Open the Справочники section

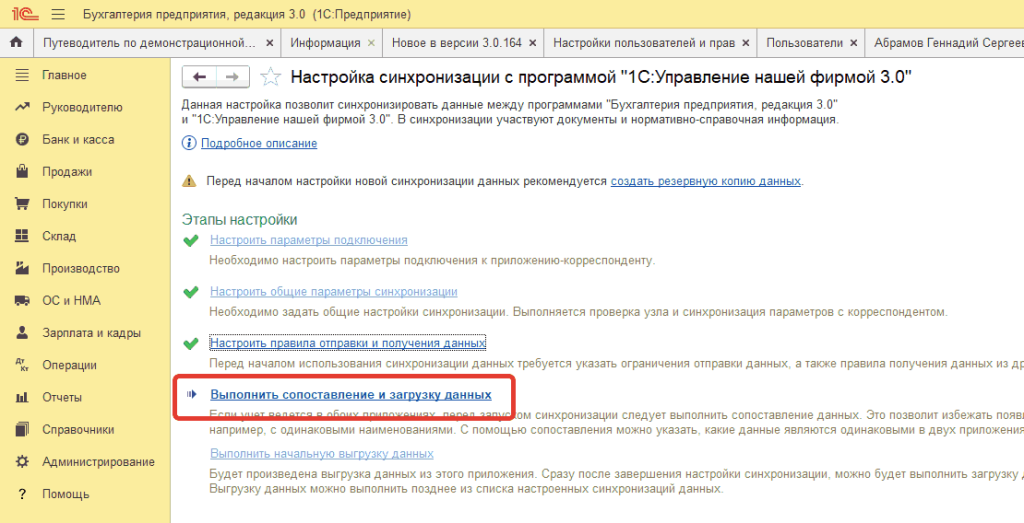[78, 430]
